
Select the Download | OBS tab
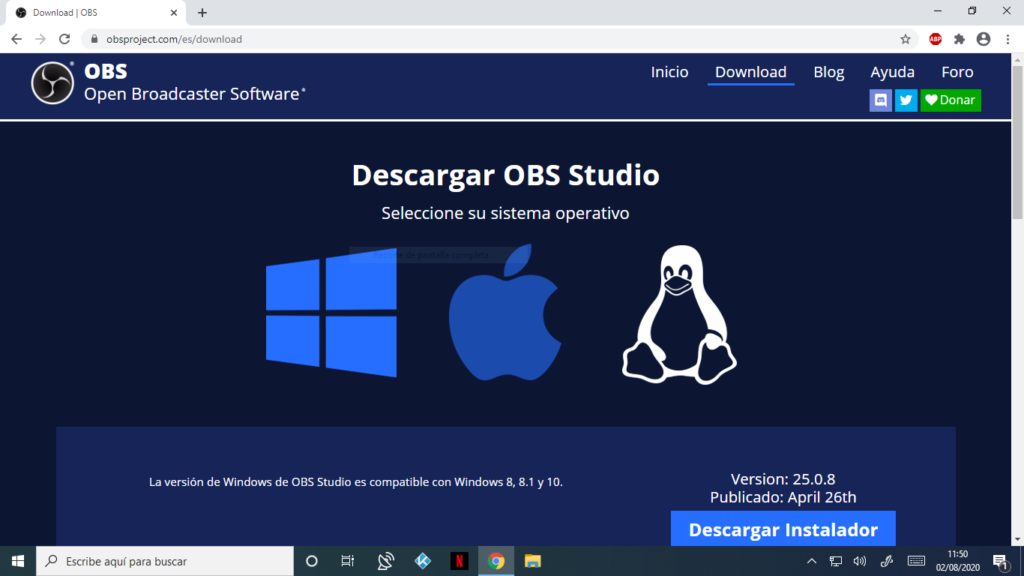tap(95, 12)
